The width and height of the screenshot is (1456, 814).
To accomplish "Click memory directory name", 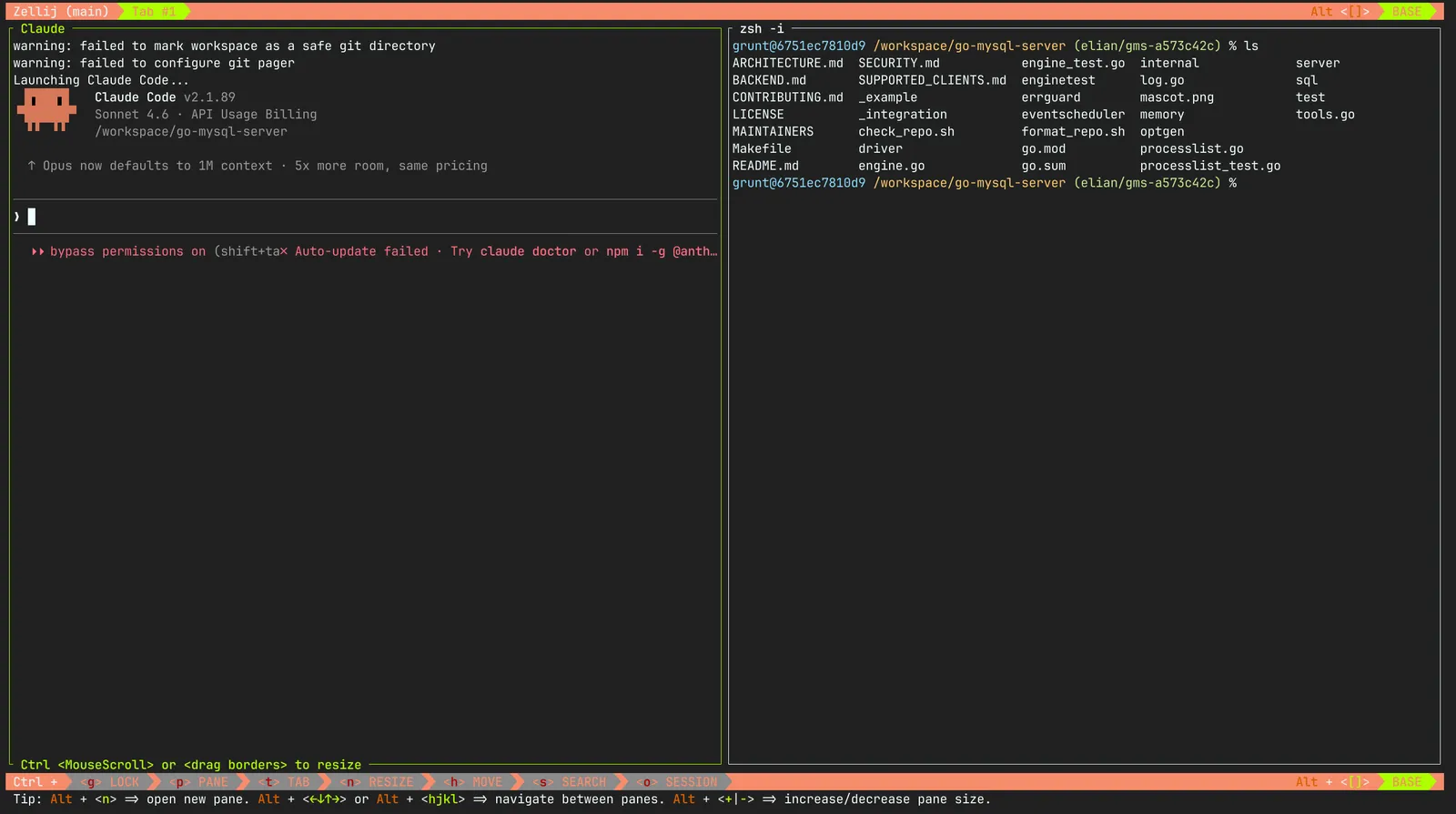I will coord(1162,115).
